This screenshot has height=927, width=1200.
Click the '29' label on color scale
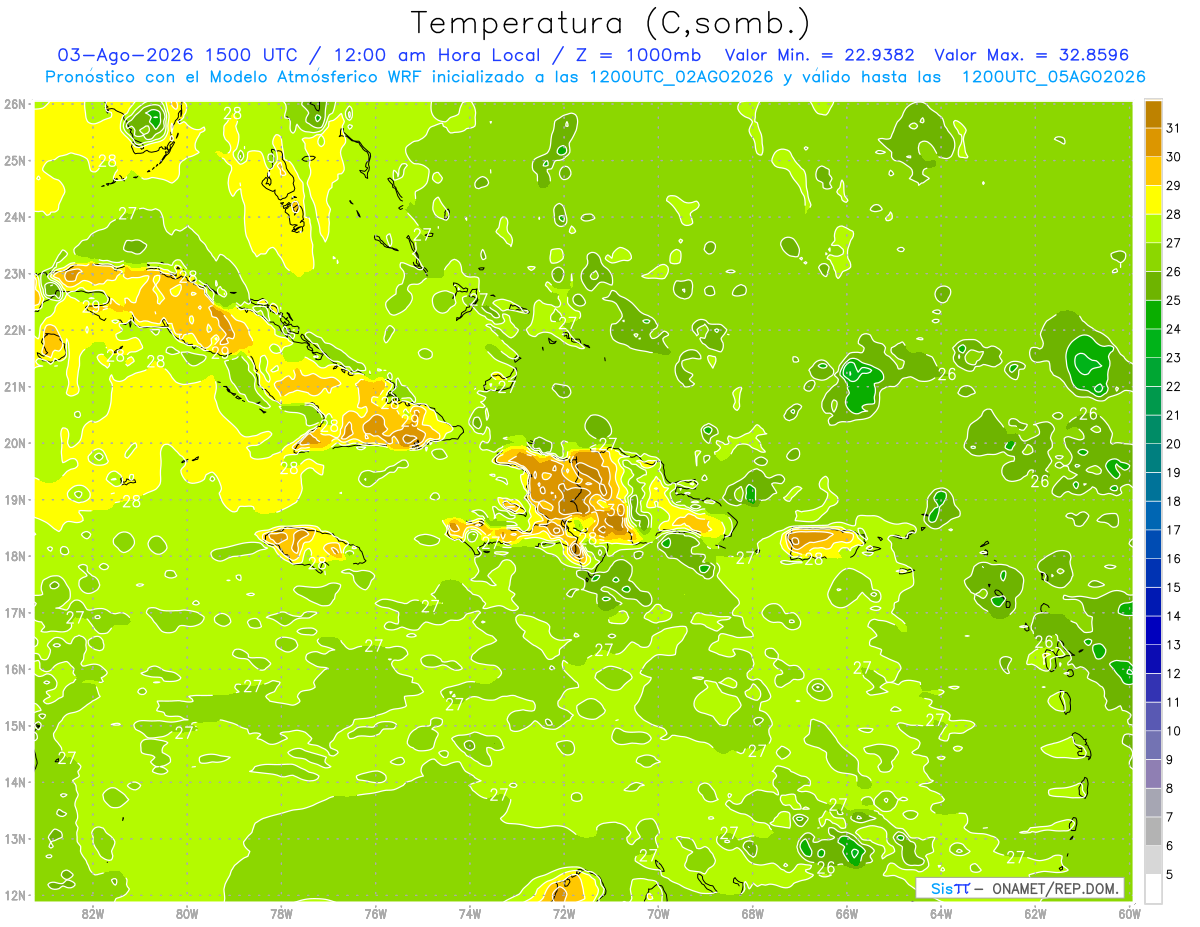pyautogui.click(x=1173, y=186)
